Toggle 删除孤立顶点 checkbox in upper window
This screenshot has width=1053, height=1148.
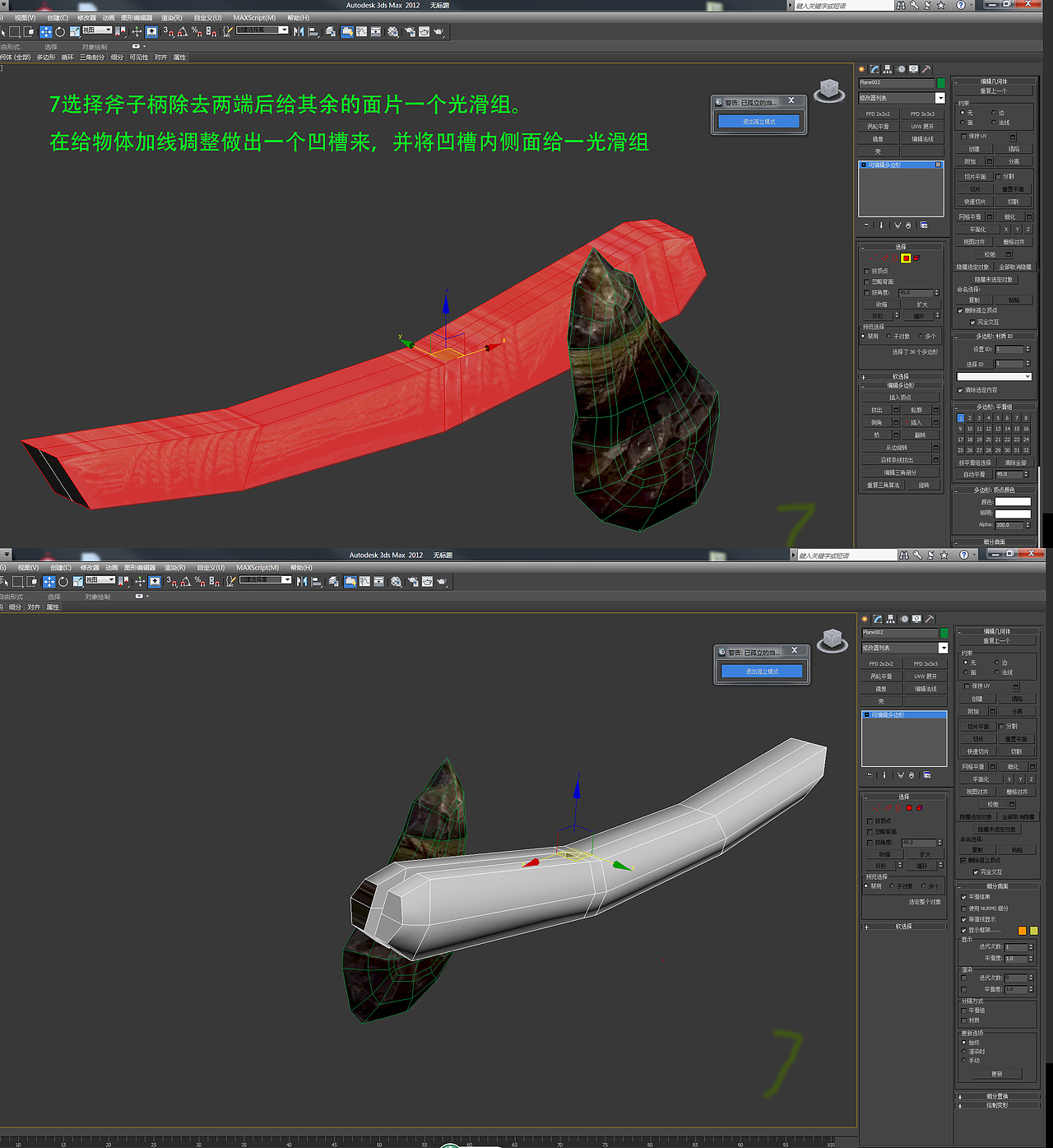tap(960, 310)
